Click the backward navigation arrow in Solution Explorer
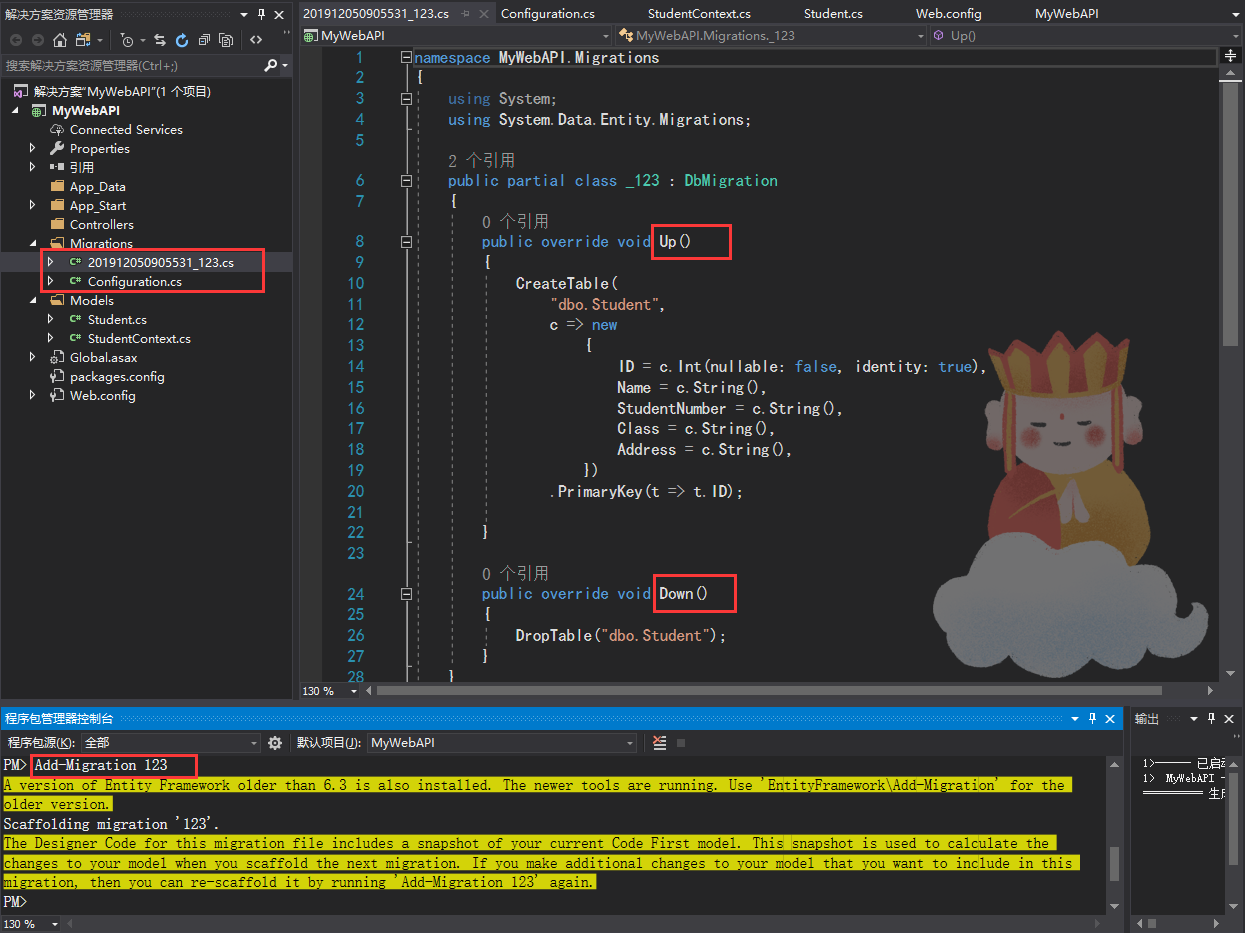Screen dimensions: 1245x933 (15, 40)
